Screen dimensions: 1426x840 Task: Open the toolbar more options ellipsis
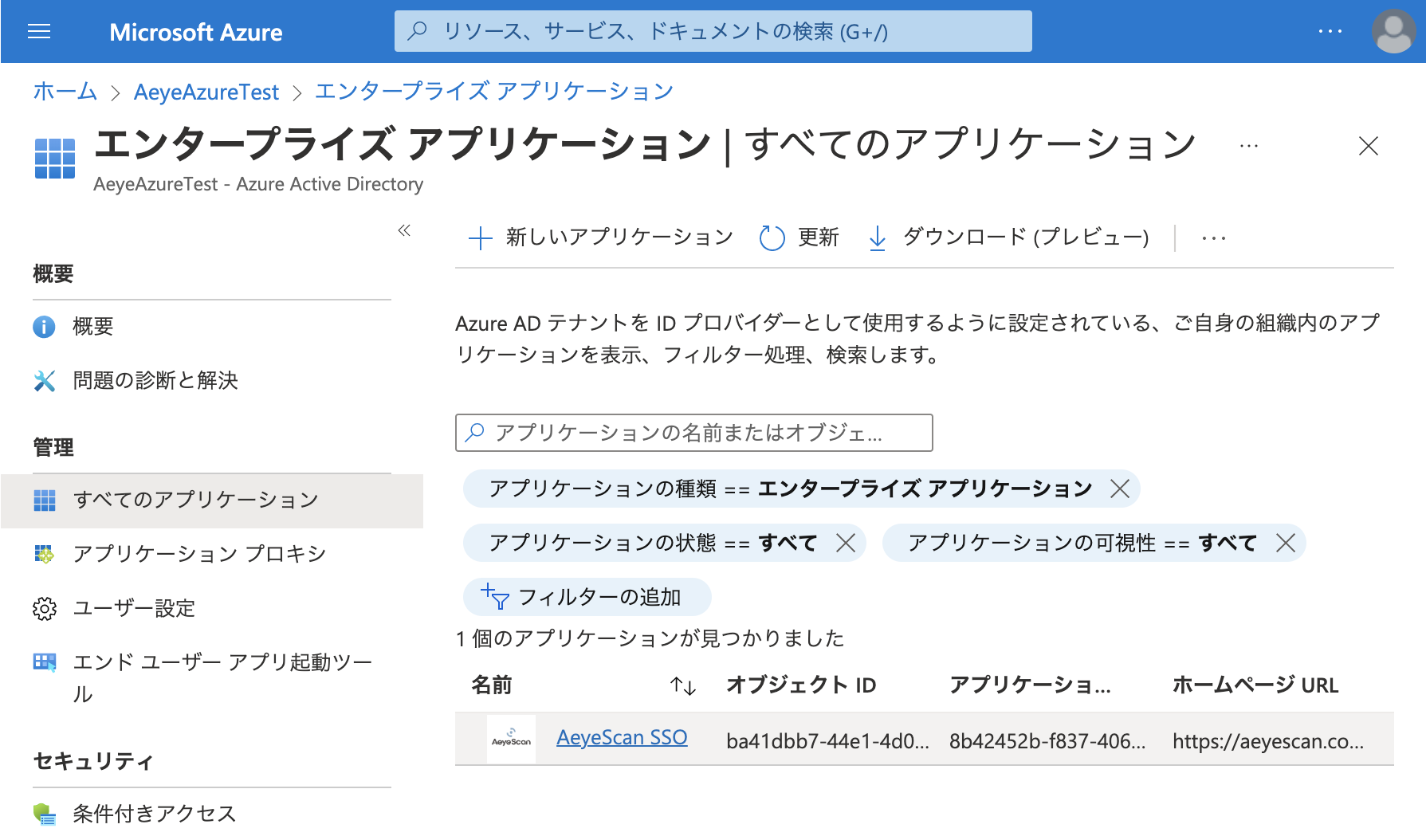coord(1213,237)
